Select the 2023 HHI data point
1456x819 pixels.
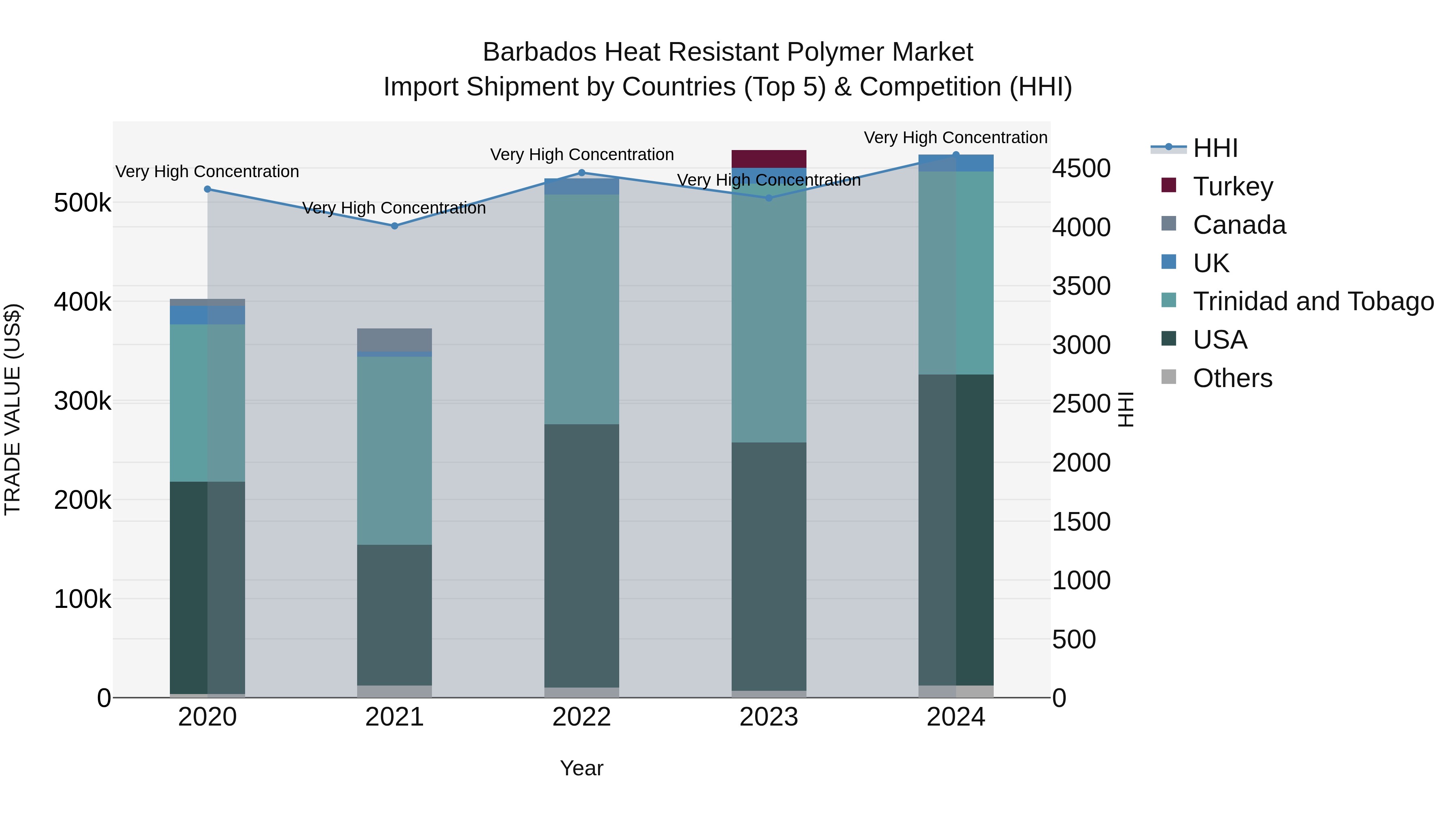[769, 198]
